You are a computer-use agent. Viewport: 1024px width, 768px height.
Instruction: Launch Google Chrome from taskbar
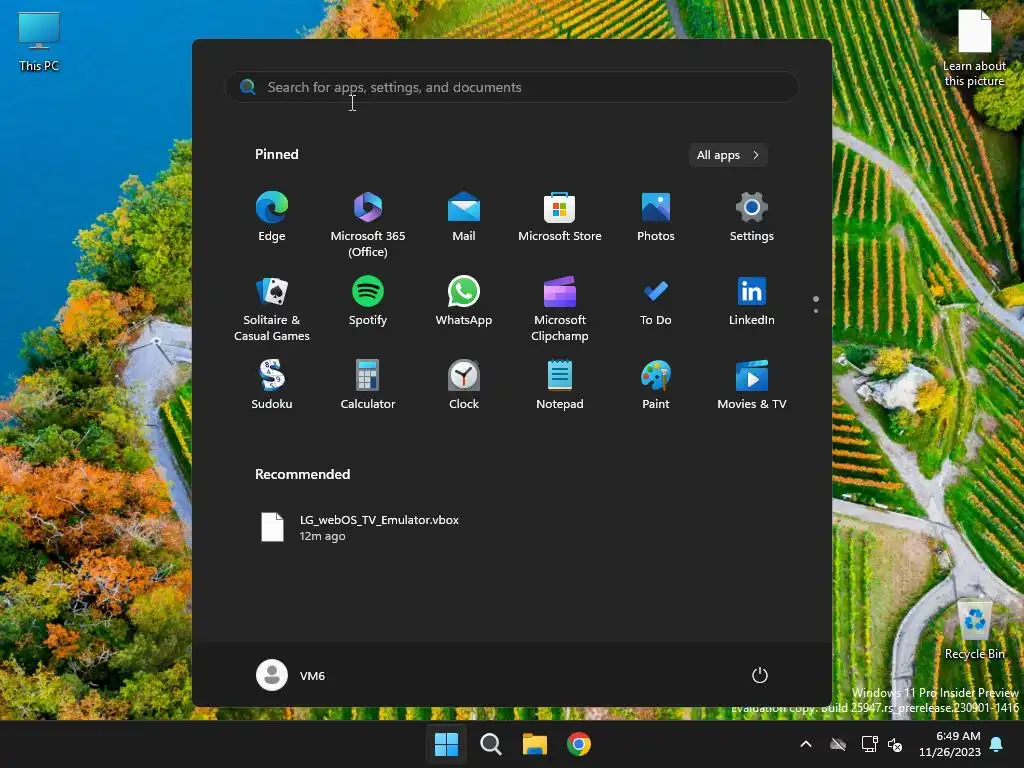(579, 744)
